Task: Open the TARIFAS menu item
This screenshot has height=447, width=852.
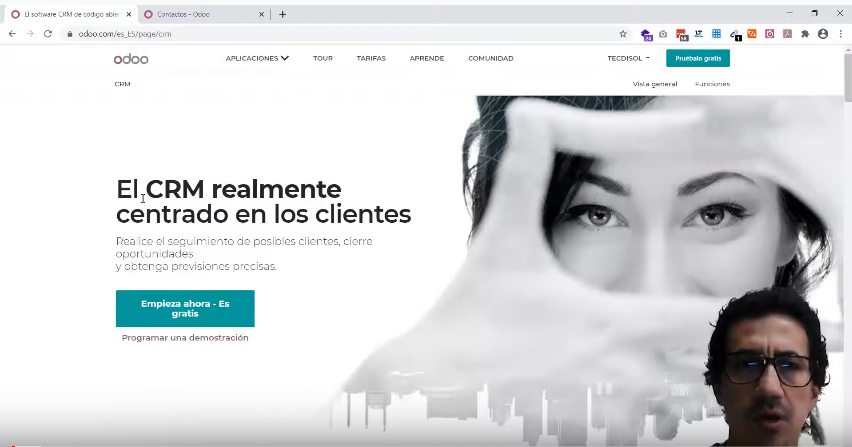Action: [371, 59]
